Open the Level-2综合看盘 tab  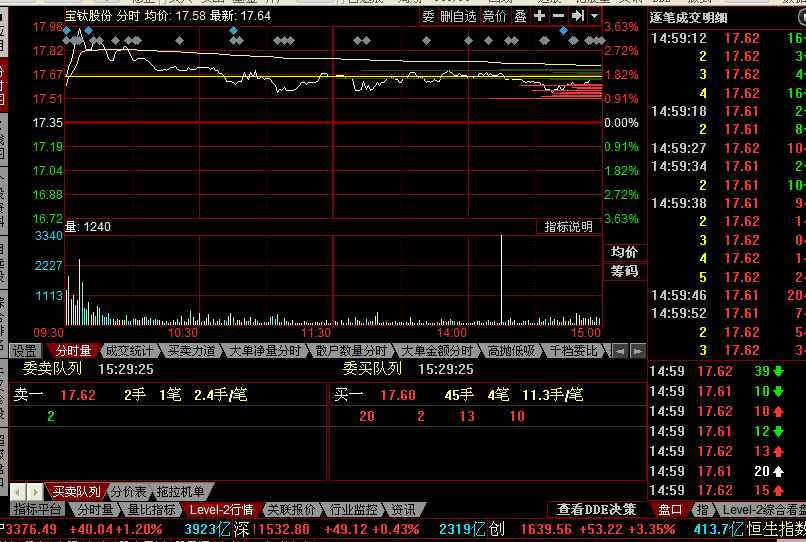[764, 510]
